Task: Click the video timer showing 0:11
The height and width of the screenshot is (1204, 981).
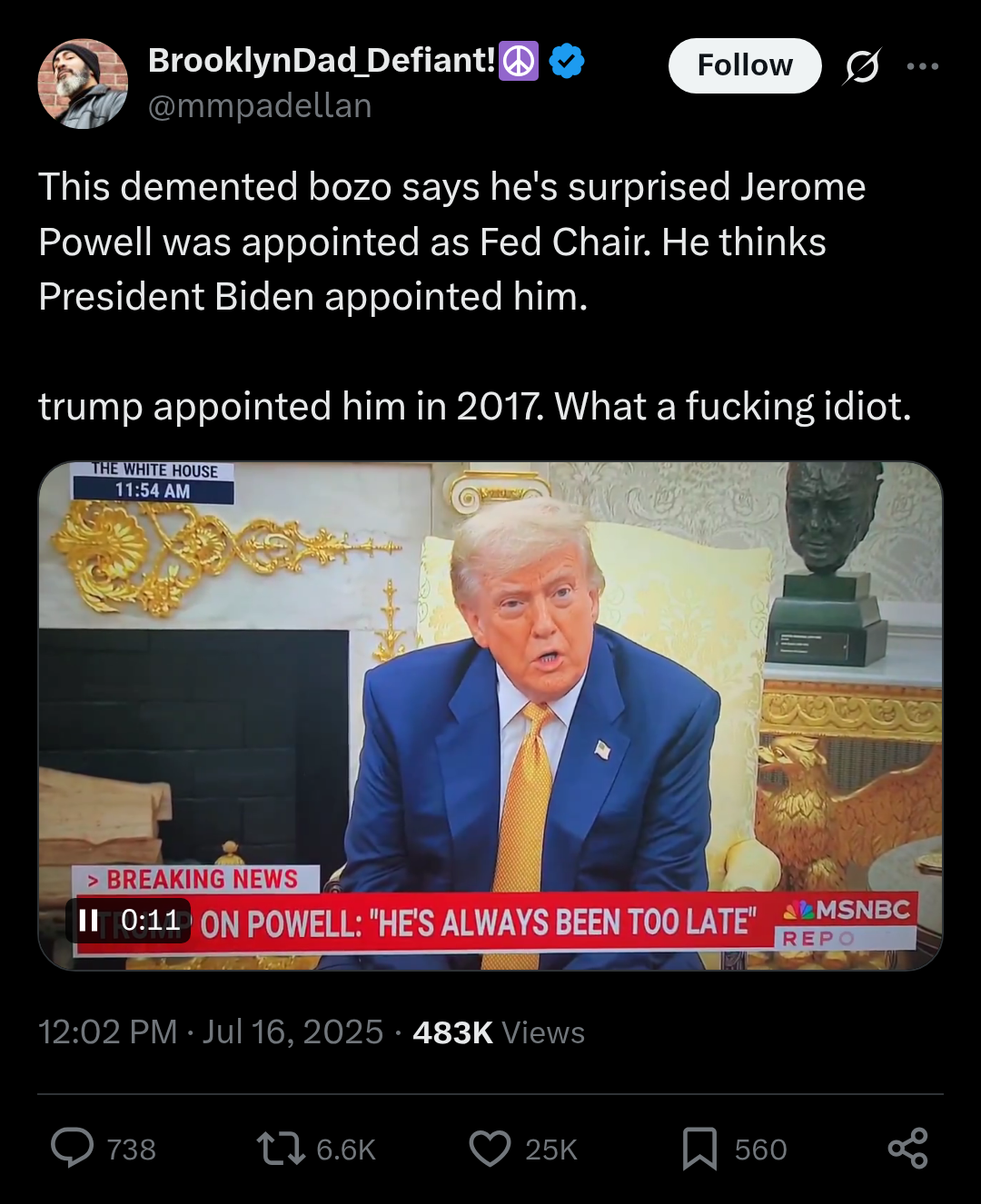Action: (x=151, y=921)
